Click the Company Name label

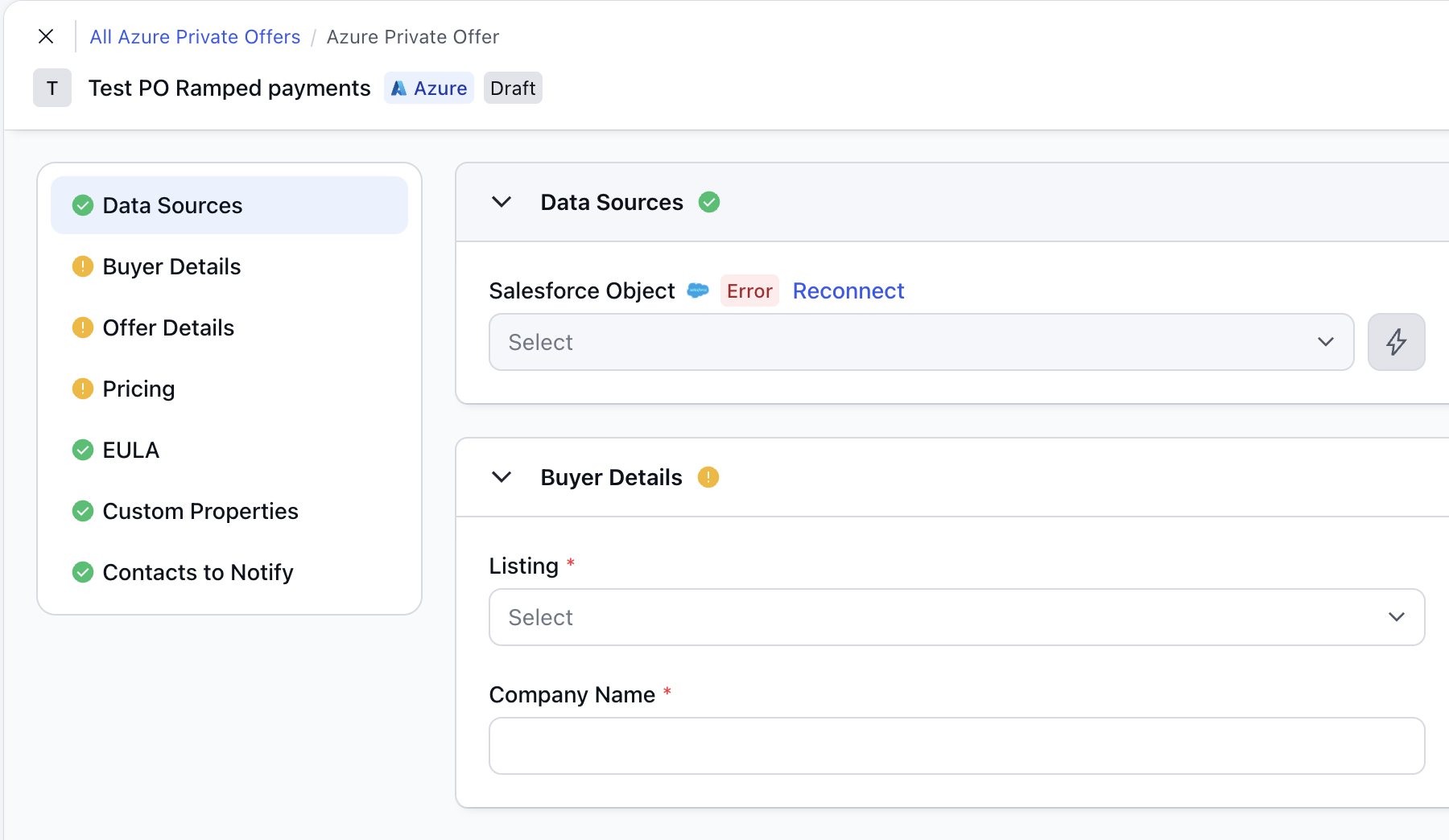(572, 694)
